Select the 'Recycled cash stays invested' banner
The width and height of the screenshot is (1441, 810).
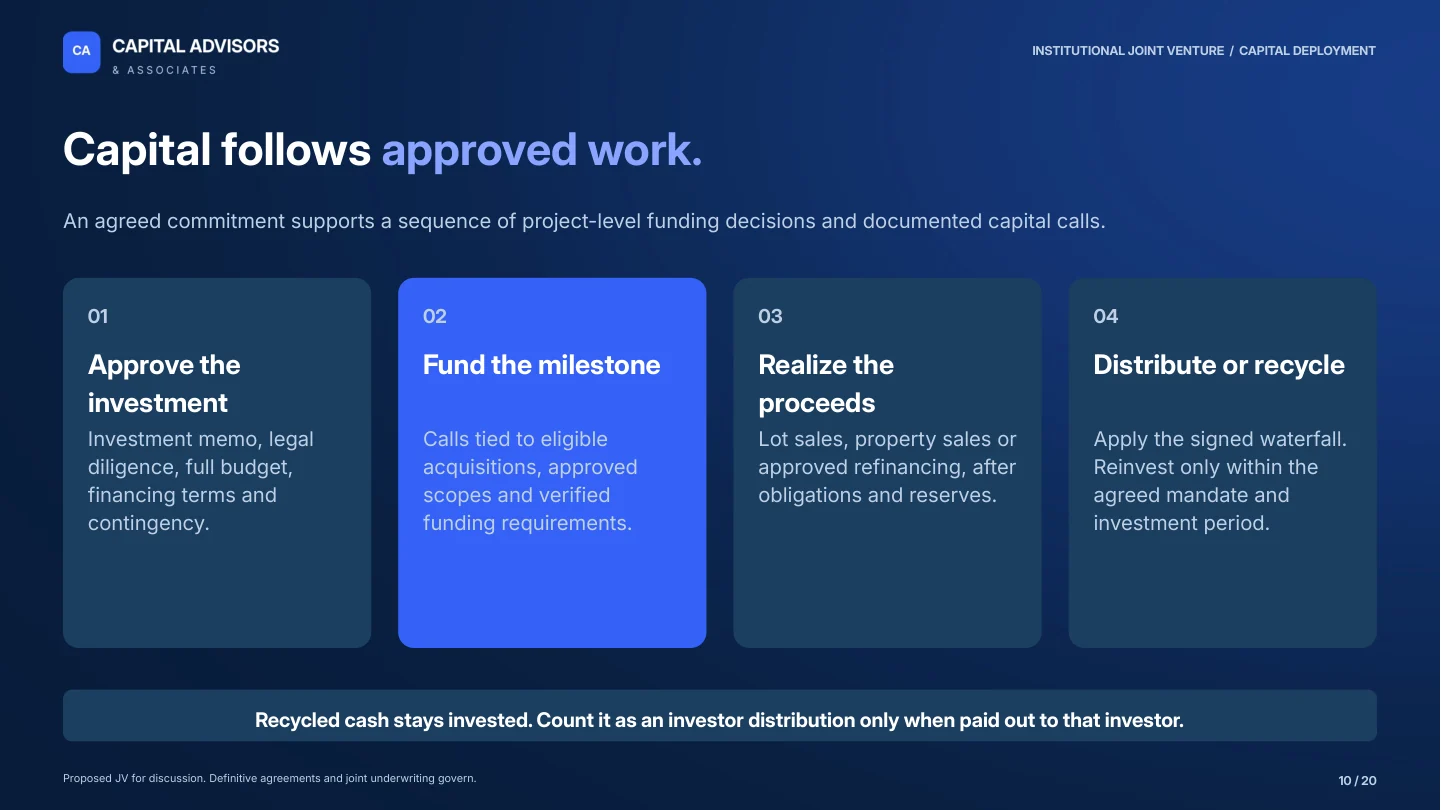pos(720,716)
